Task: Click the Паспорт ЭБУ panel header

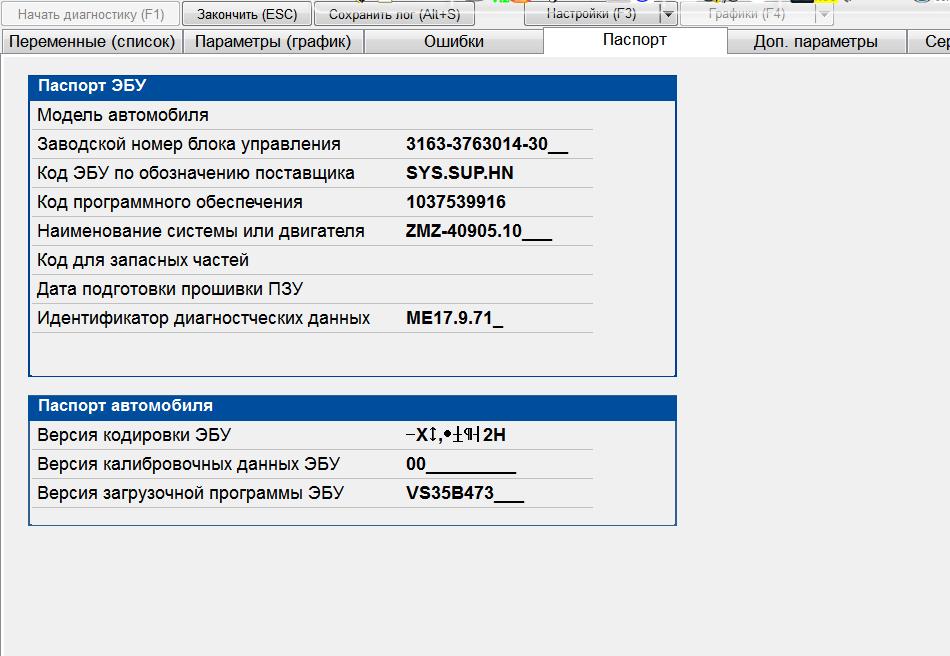Action: (x=352, y=88)
